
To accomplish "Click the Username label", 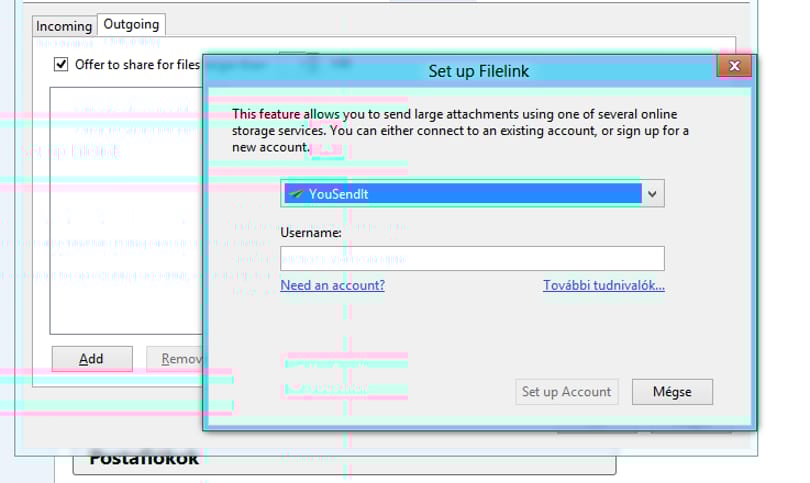I will 311,233.
